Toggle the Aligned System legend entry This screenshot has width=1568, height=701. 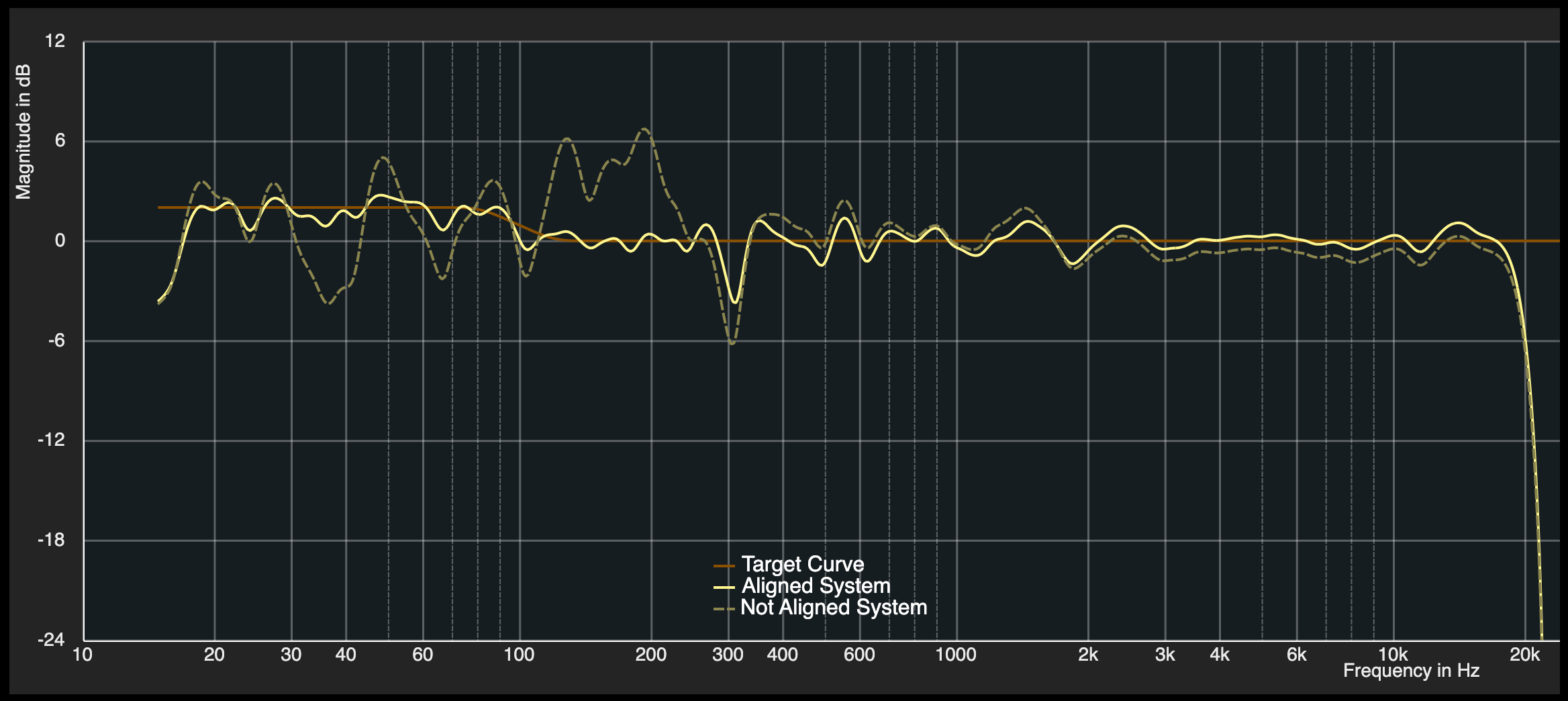[816, 586]
